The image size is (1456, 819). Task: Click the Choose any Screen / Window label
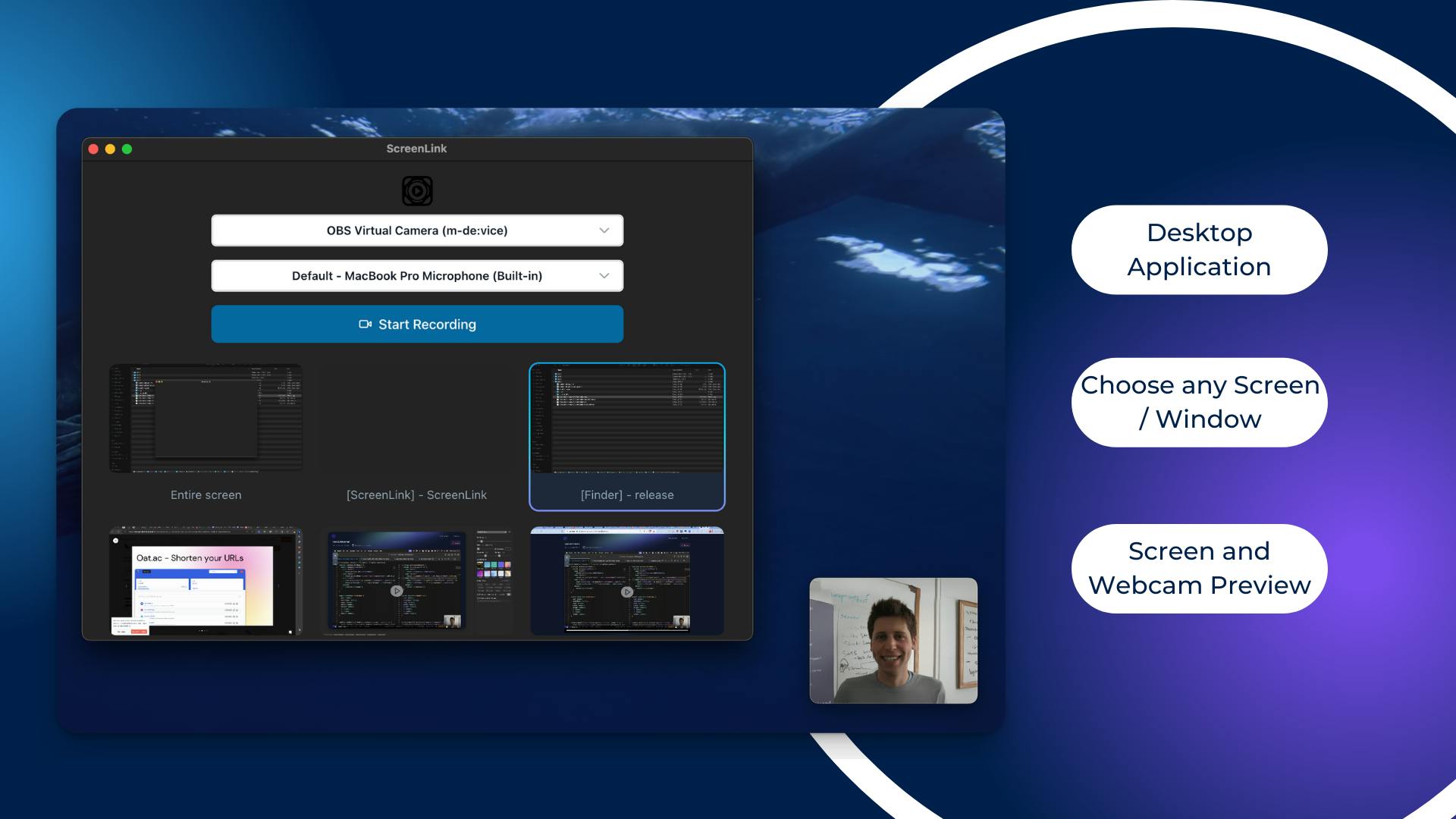click(1199, 402)
